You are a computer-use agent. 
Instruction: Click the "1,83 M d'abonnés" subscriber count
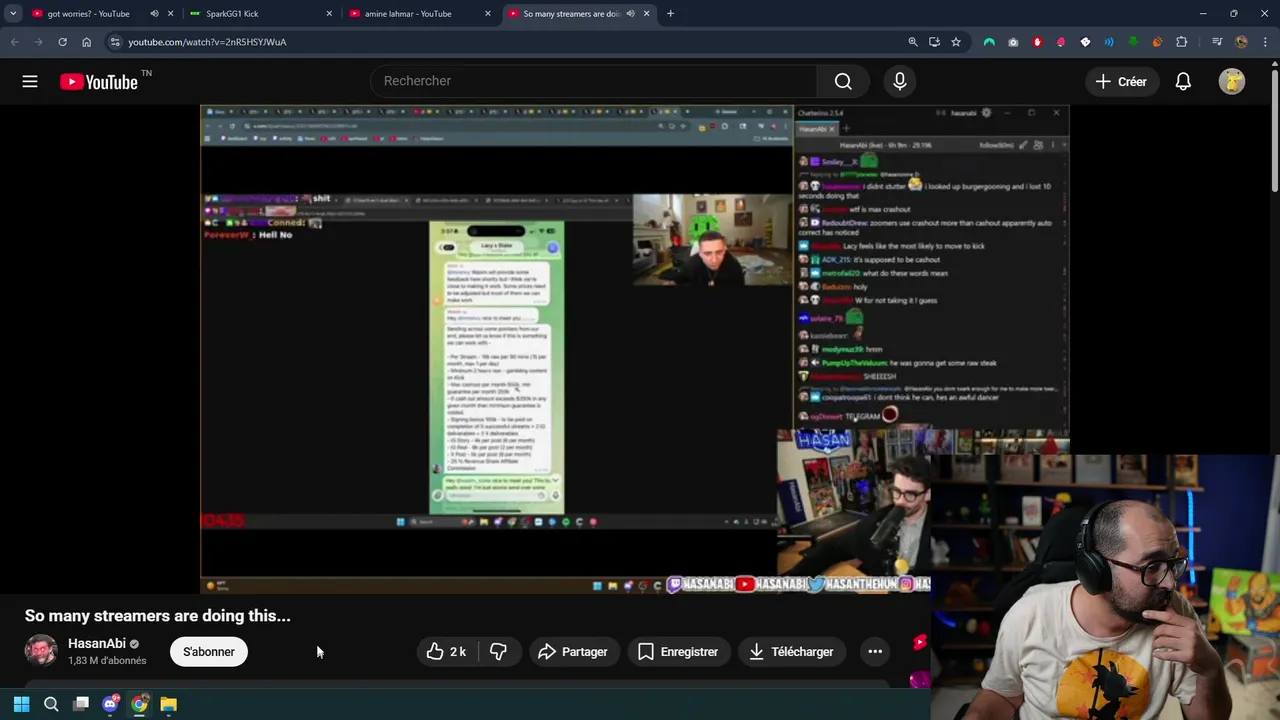coord(107,661)
